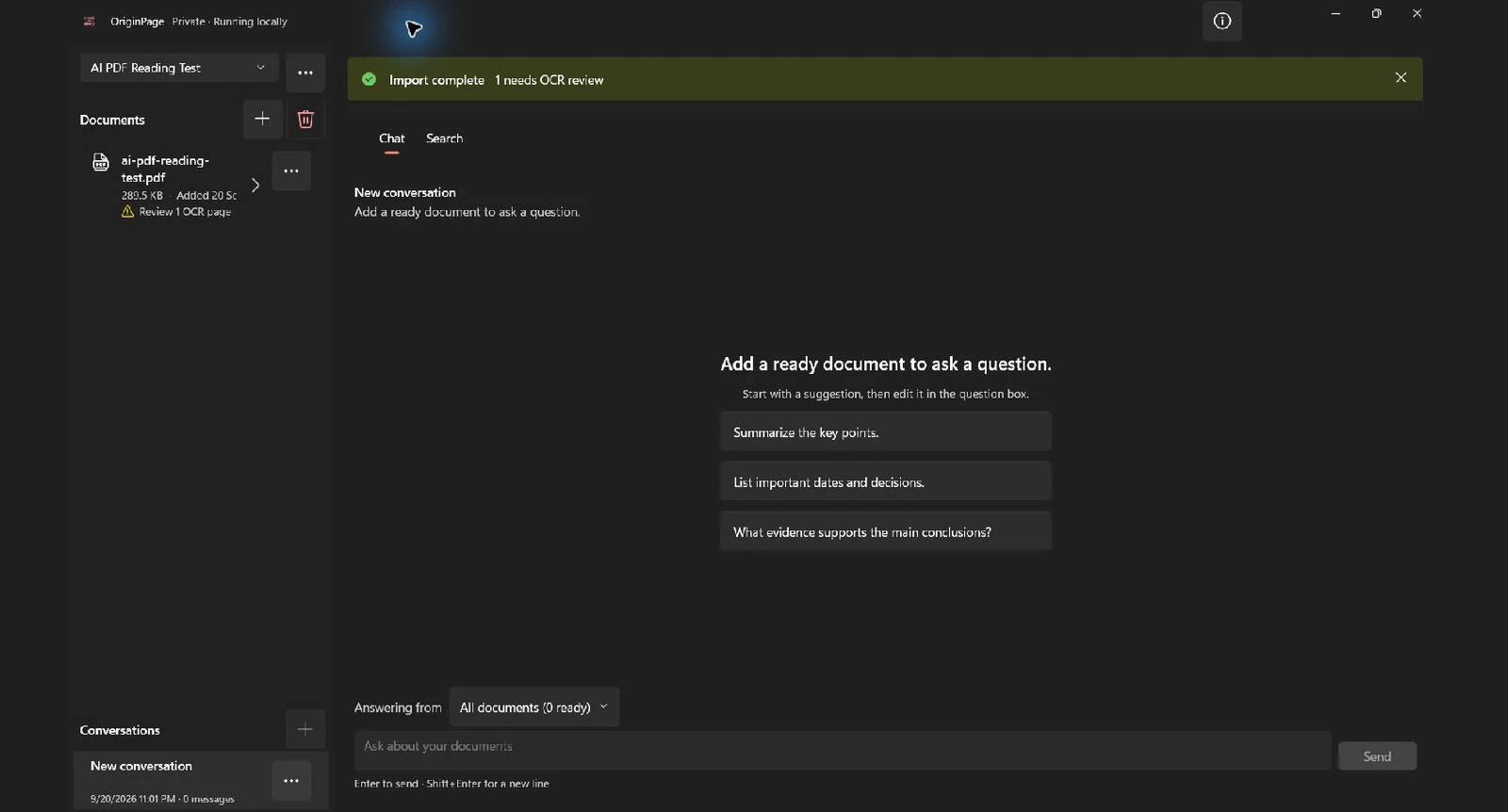Switch to the Chat tab
This screenshot has width=1508, height=812.
tap(391, 138)
